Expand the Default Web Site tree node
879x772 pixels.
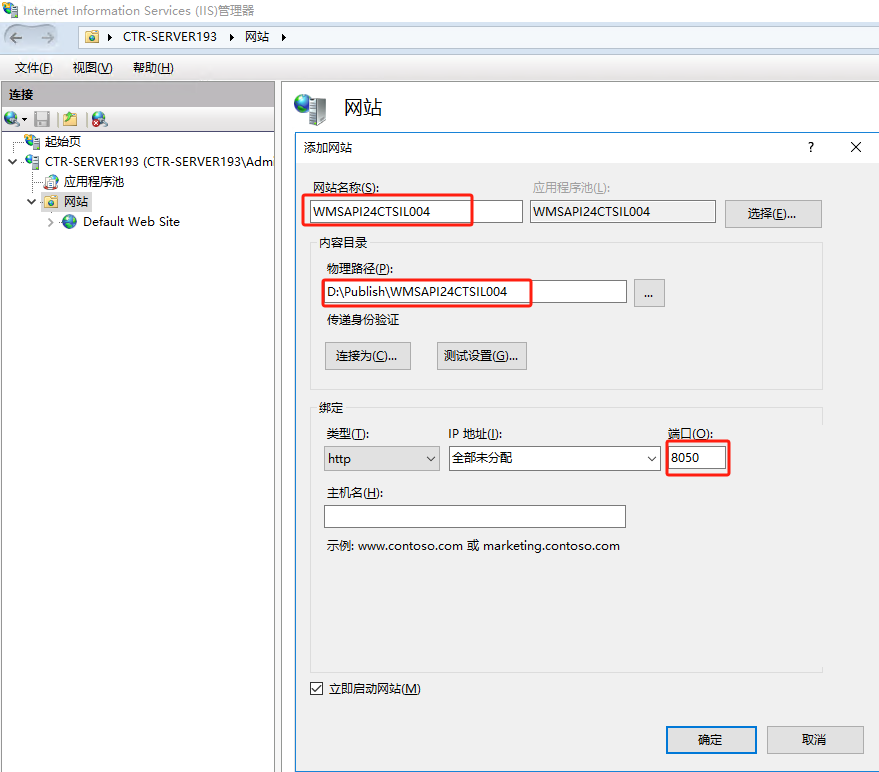pos(51,222)
